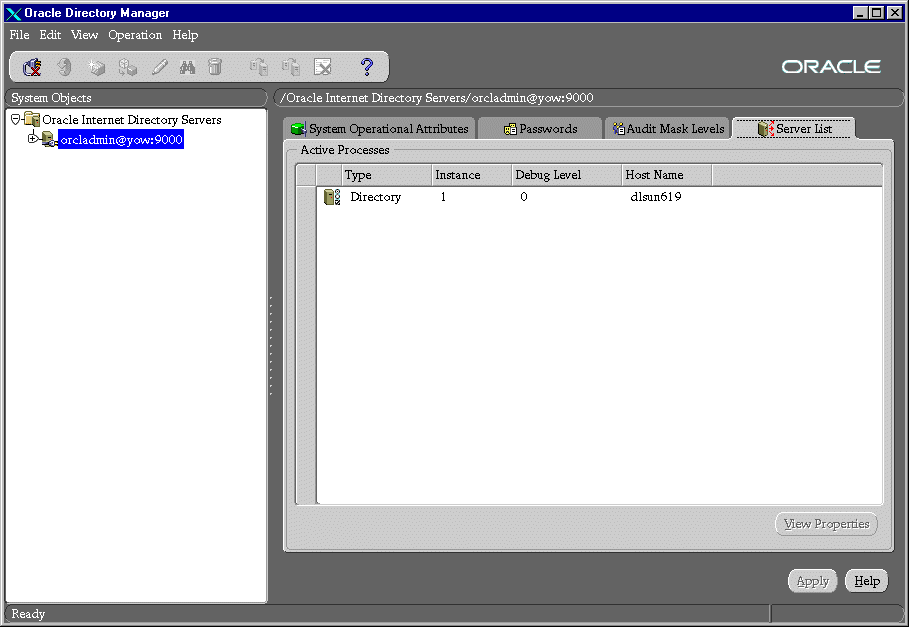The height and width of the screenshot is (627, 909).
Task: Click the pencil Edit icon
Action: coord(159,67)
